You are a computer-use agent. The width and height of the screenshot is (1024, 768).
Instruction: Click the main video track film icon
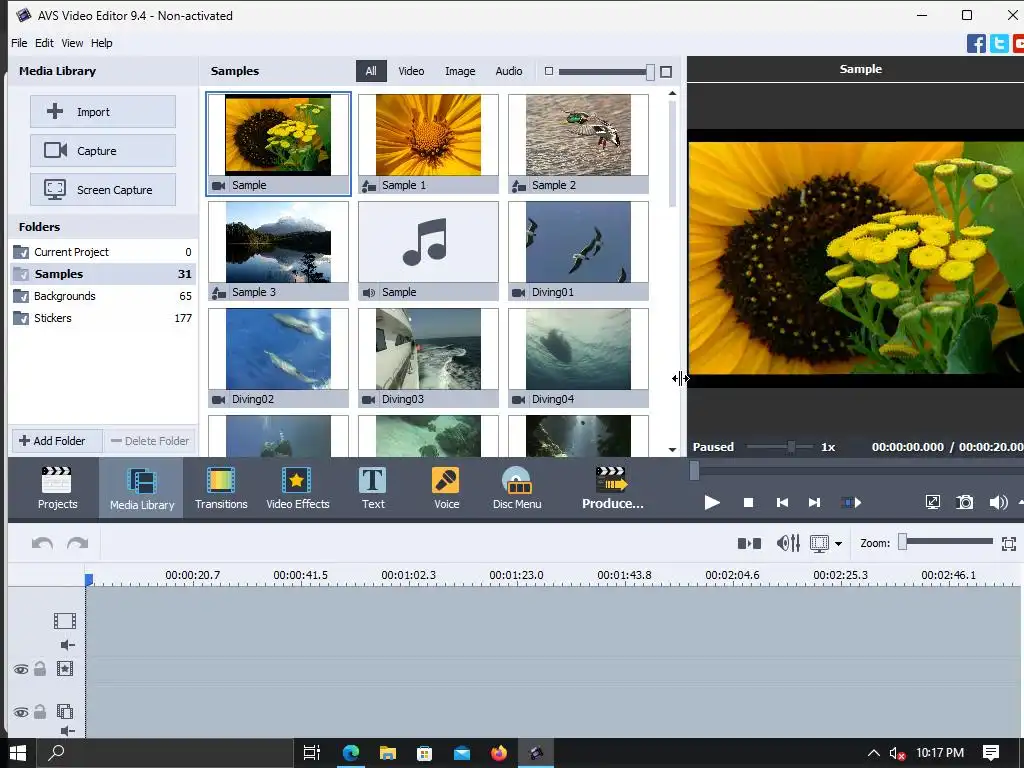pos(65,620)
